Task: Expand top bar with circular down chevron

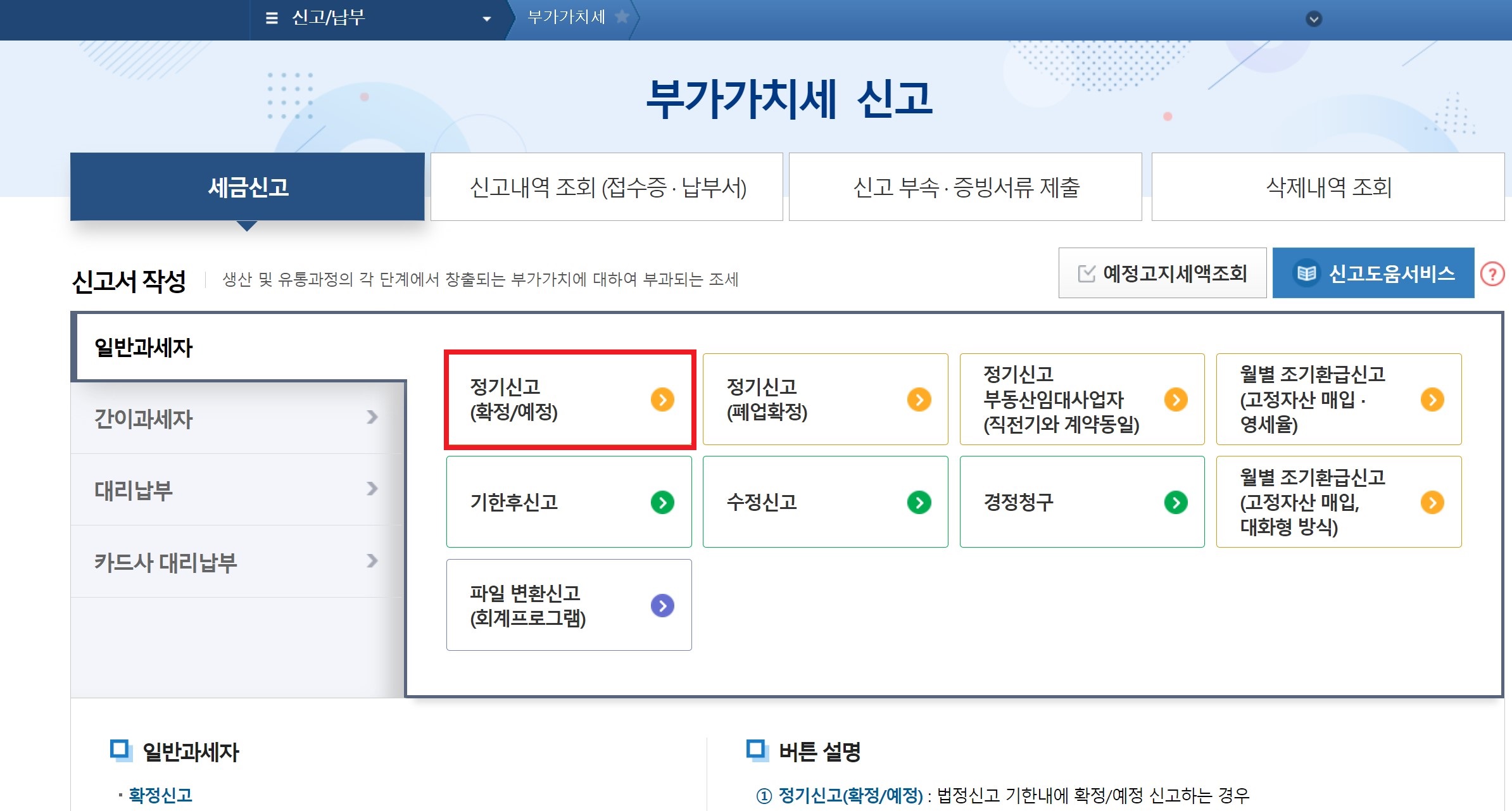Action: coord(1314,19)
